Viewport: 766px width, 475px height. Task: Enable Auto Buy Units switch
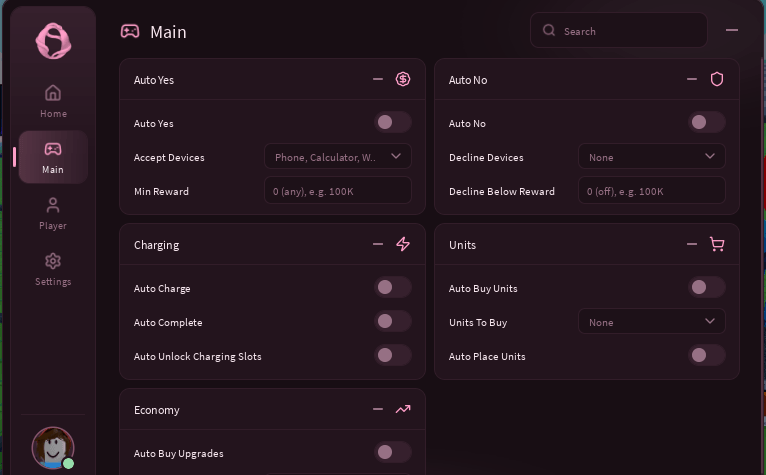click(x=707, y=287)
